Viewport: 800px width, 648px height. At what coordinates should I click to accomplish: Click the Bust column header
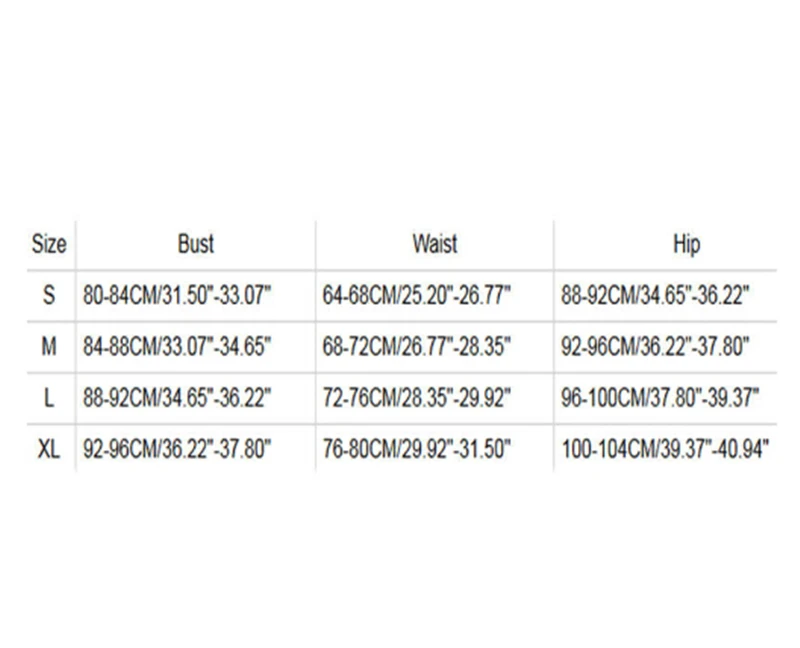196,244
